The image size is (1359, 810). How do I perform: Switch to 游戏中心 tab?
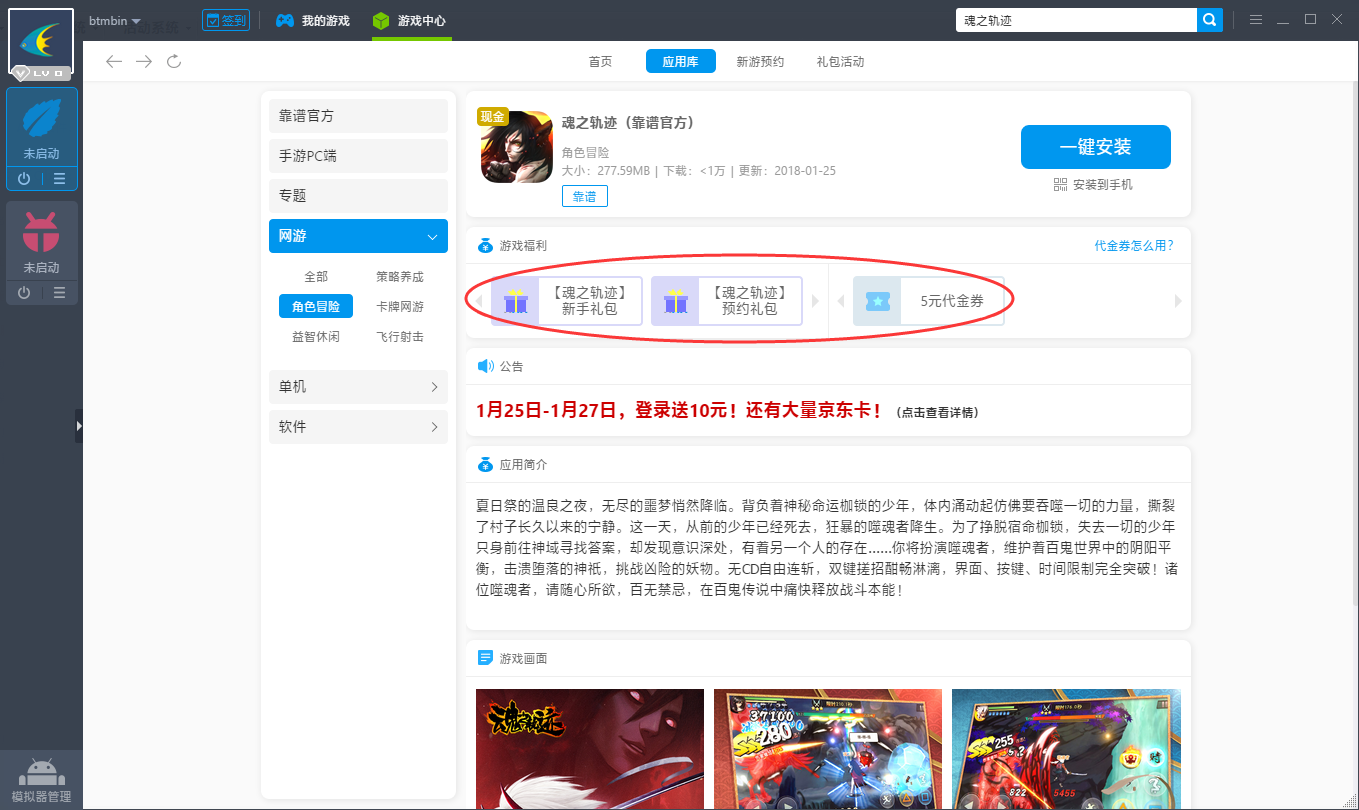coord(409,21)
